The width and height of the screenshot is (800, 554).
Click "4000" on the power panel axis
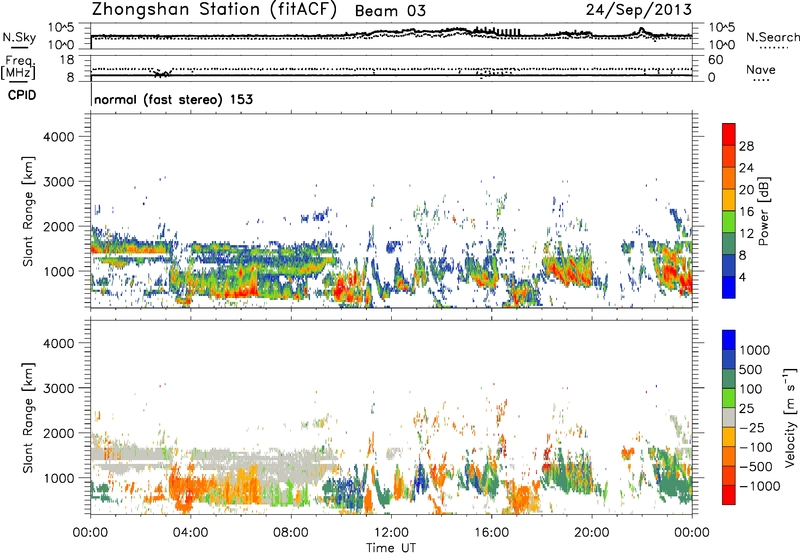59,137
